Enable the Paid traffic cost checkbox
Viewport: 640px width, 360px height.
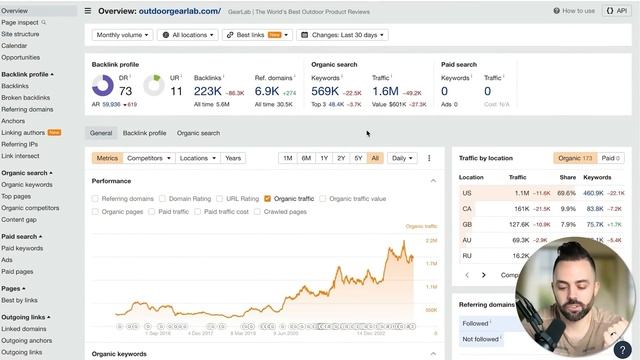pyautogui.click(x=198, y=212)
